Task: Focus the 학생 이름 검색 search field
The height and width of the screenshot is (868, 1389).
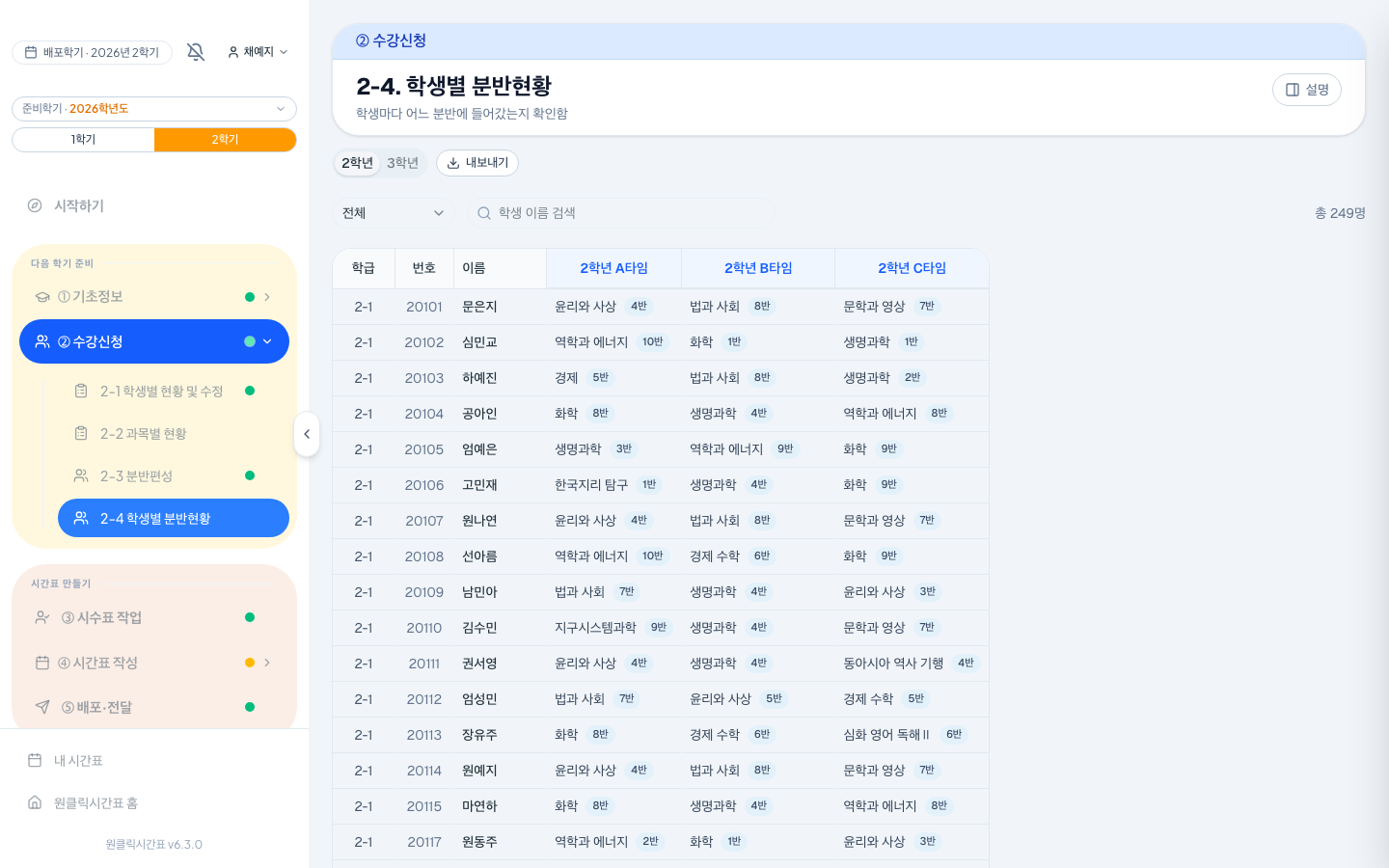Action: (621, 213)
